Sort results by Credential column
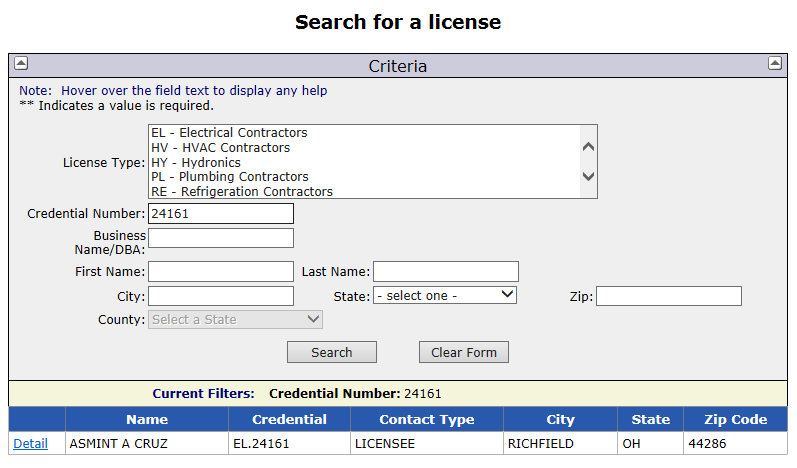The image size is (797, 468). (x=289, y=419)
